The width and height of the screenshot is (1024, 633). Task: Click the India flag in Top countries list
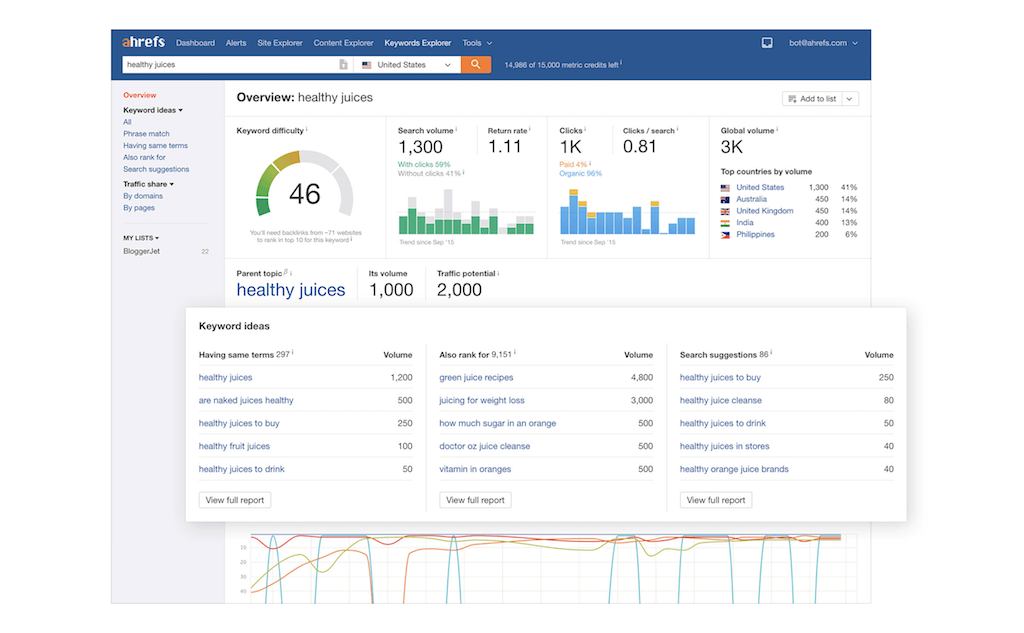(x=725, y=222)
